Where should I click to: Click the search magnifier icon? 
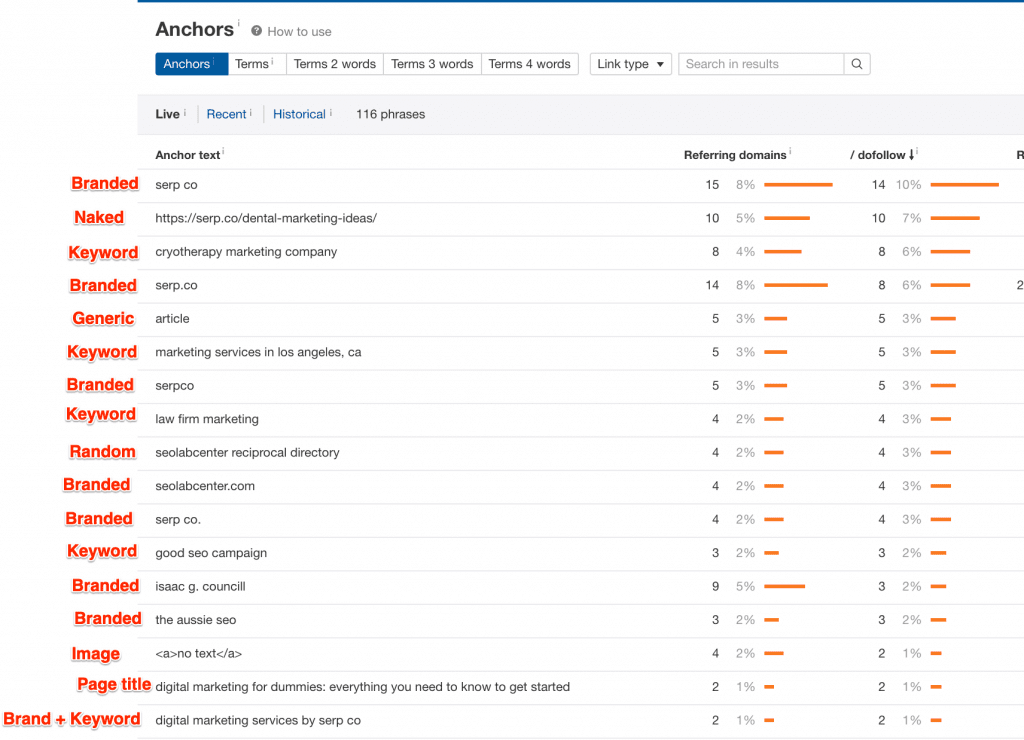point(857,64)
